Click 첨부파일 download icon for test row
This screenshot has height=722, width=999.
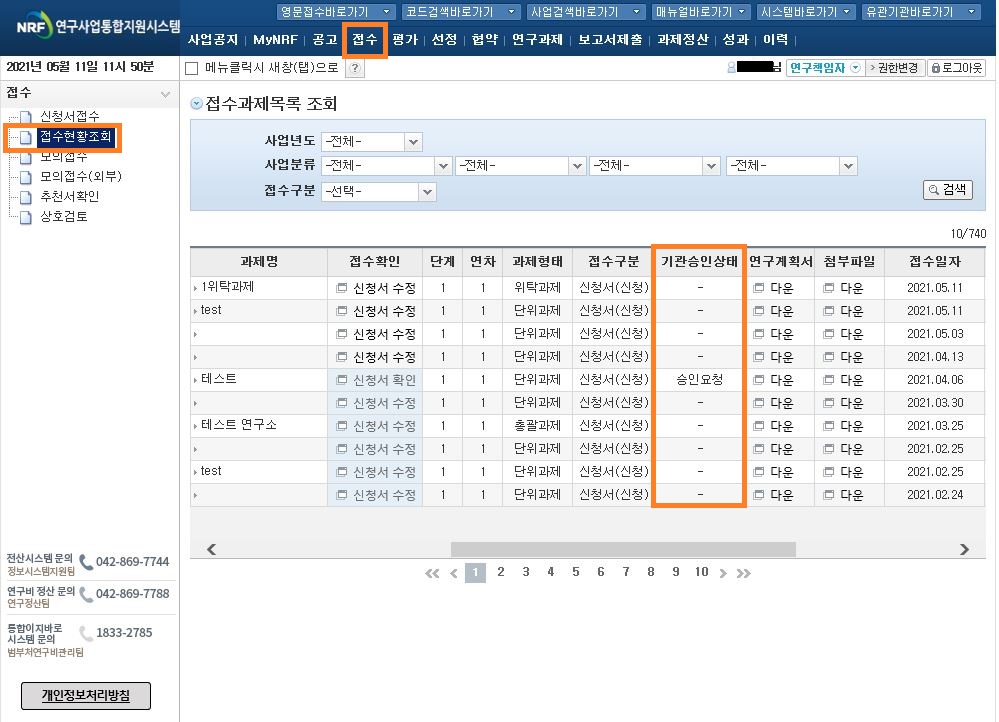tap(828, 310)
